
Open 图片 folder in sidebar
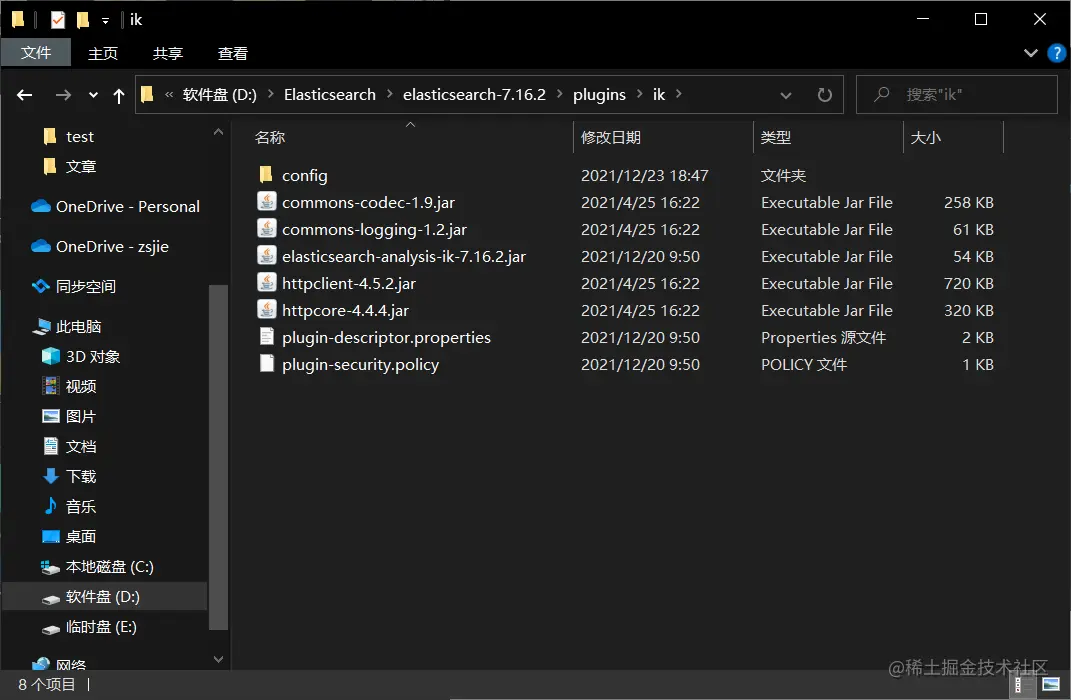tap(70, 417)
